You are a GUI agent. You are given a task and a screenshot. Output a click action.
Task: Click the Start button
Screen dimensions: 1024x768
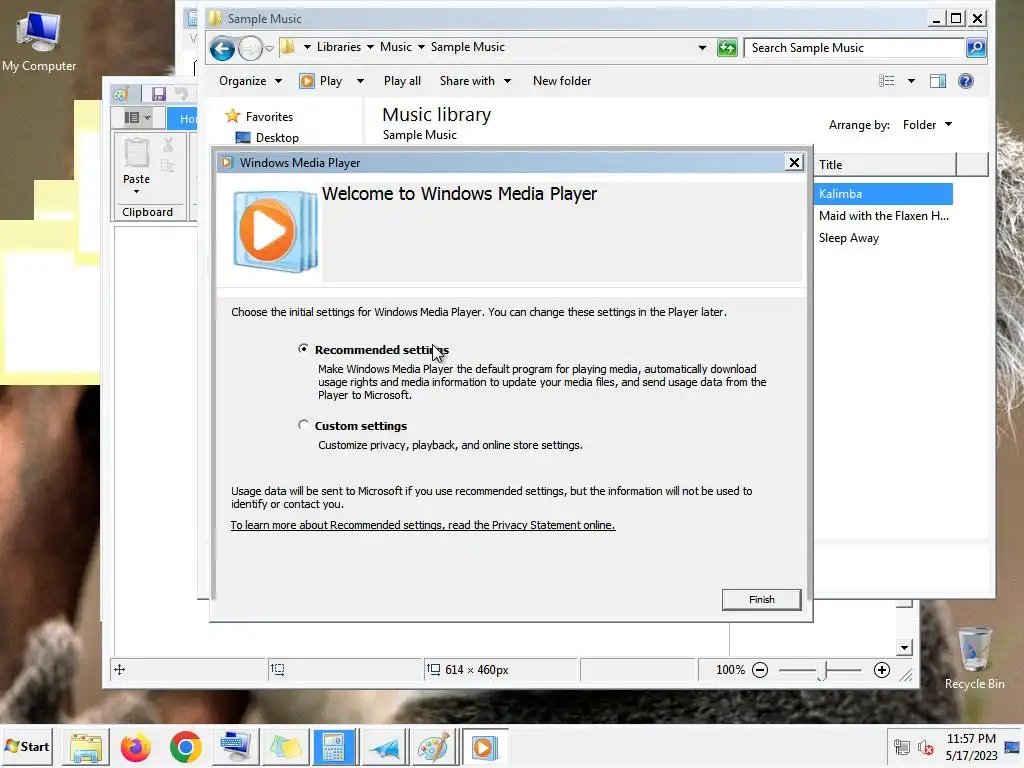pos(27,746)
